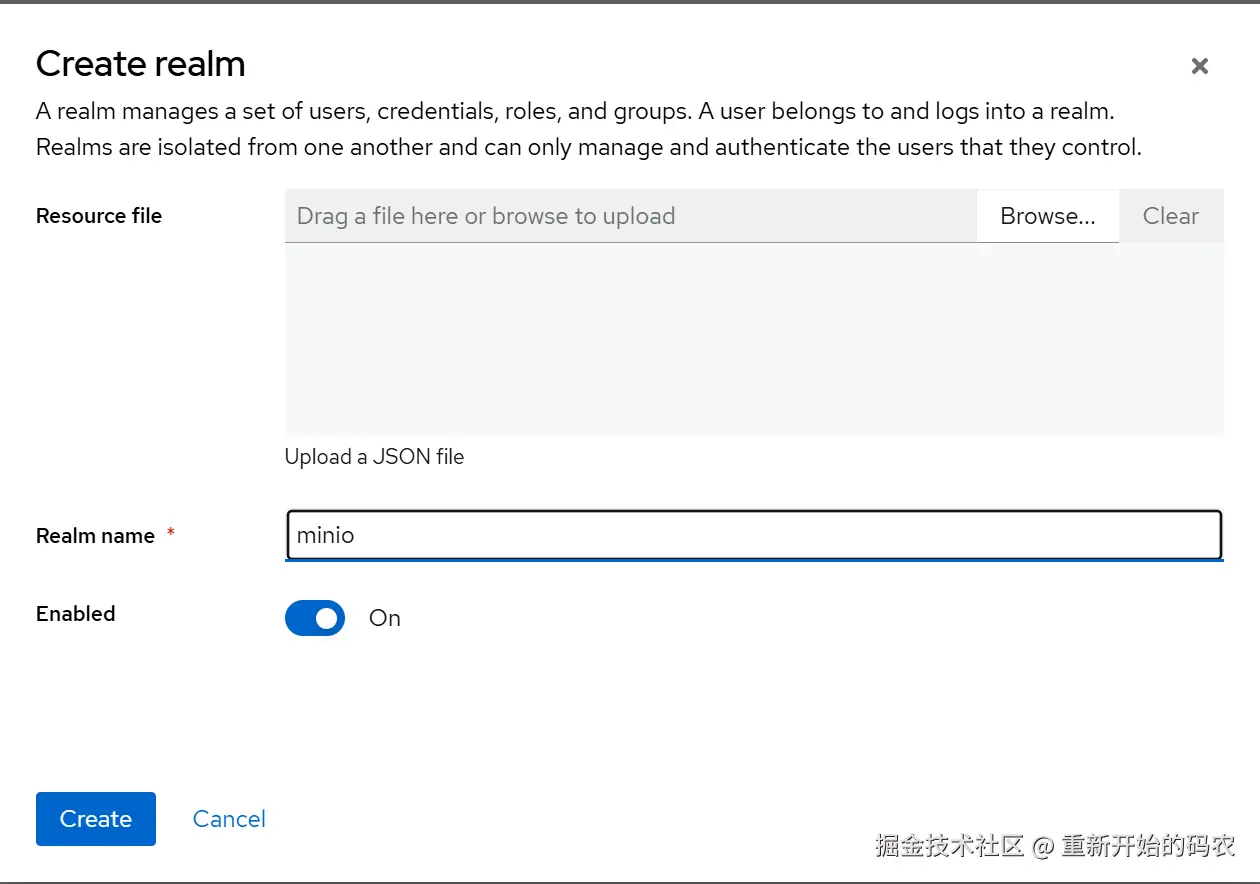Click the Realm name field label
Image resolution: width=1260 pixels, height=884 pixels.
[x=95, y=536]
